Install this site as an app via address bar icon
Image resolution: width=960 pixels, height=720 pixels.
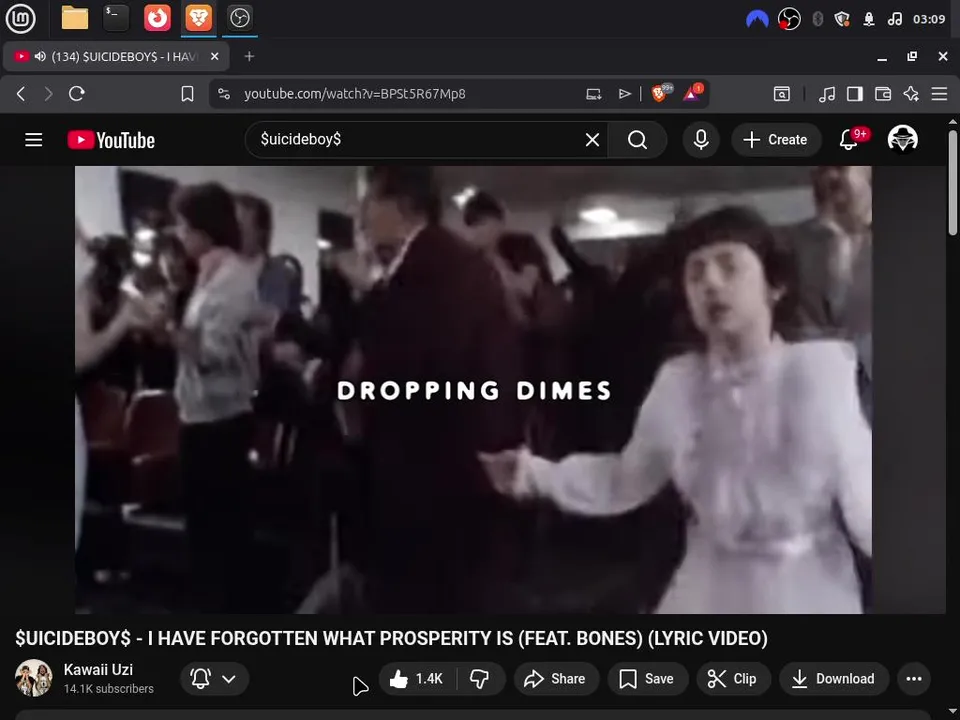click(593, 94)
